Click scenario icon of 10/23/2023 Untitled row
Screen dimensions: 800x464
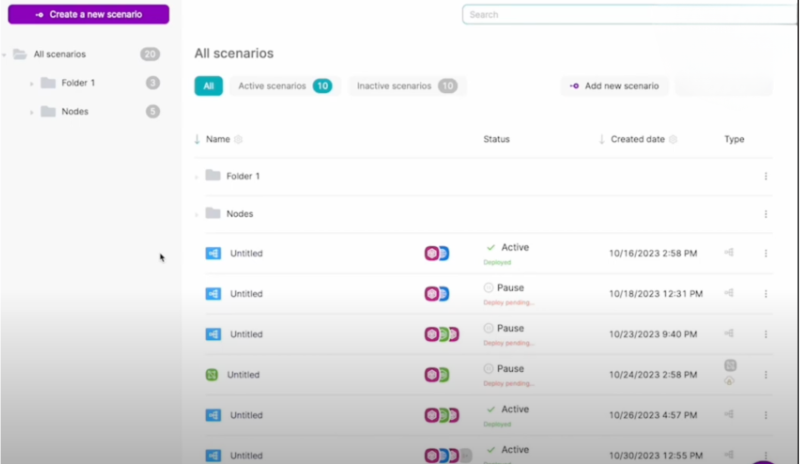[213, 334]
